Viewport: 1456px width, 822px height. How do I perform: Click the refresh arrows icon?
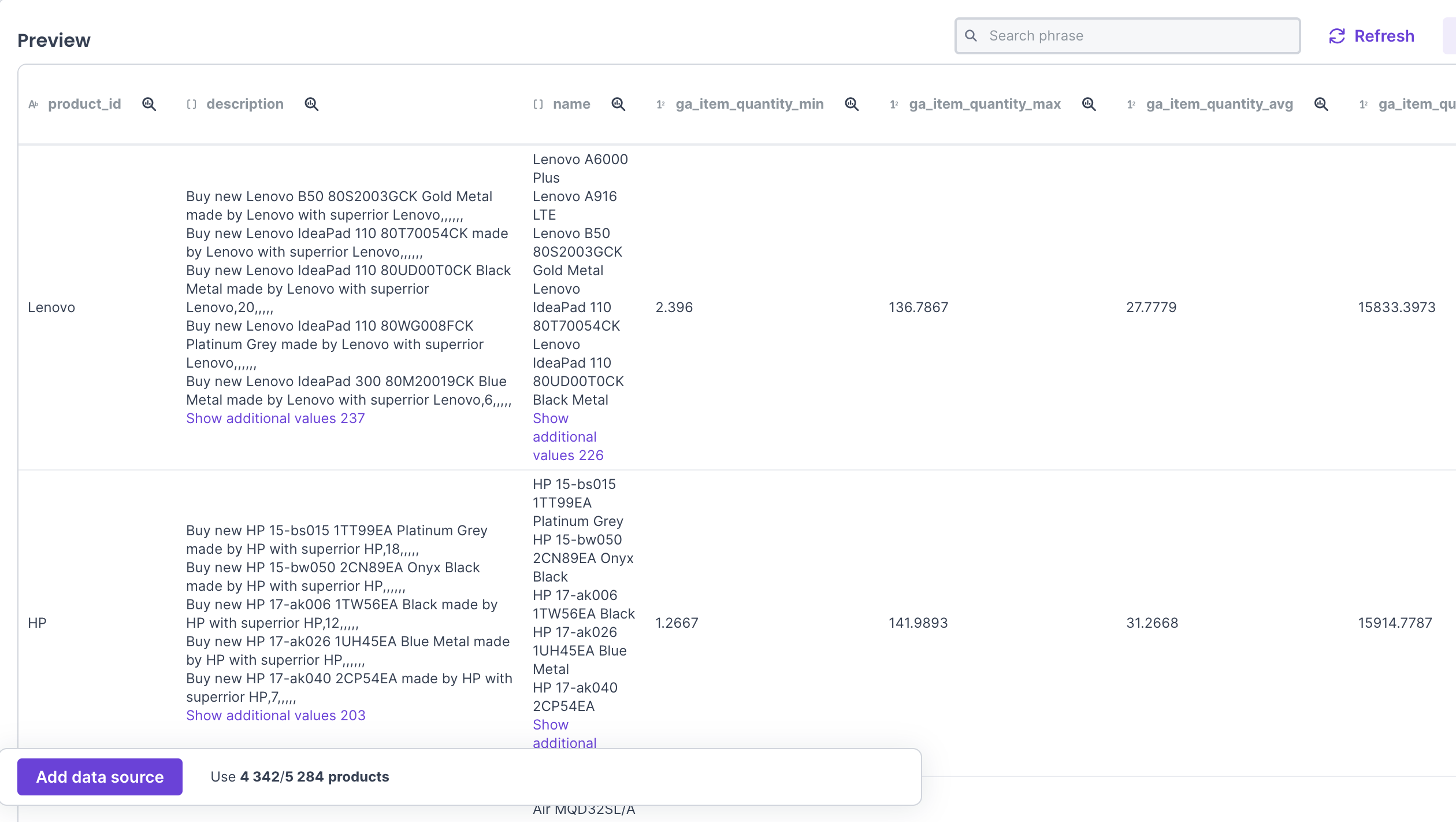1337,36
